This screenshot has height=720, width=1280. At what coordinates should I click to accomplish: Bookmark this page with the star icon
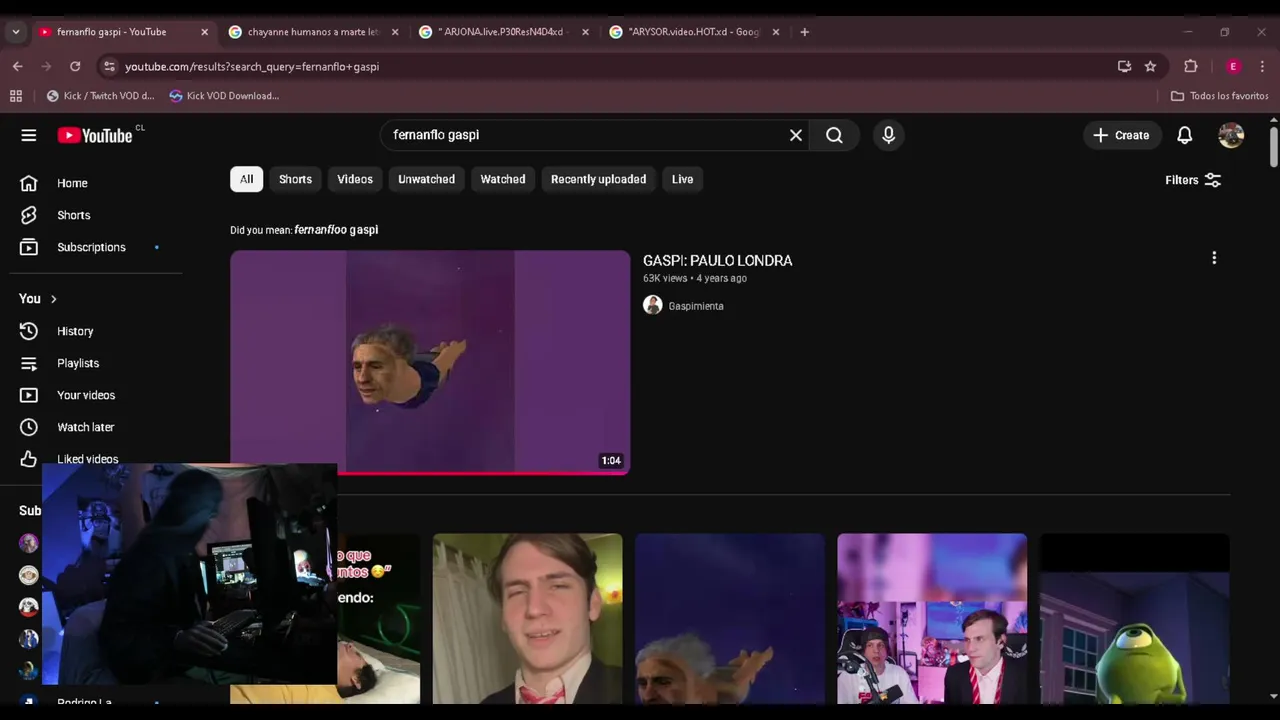coord(1150,66)
